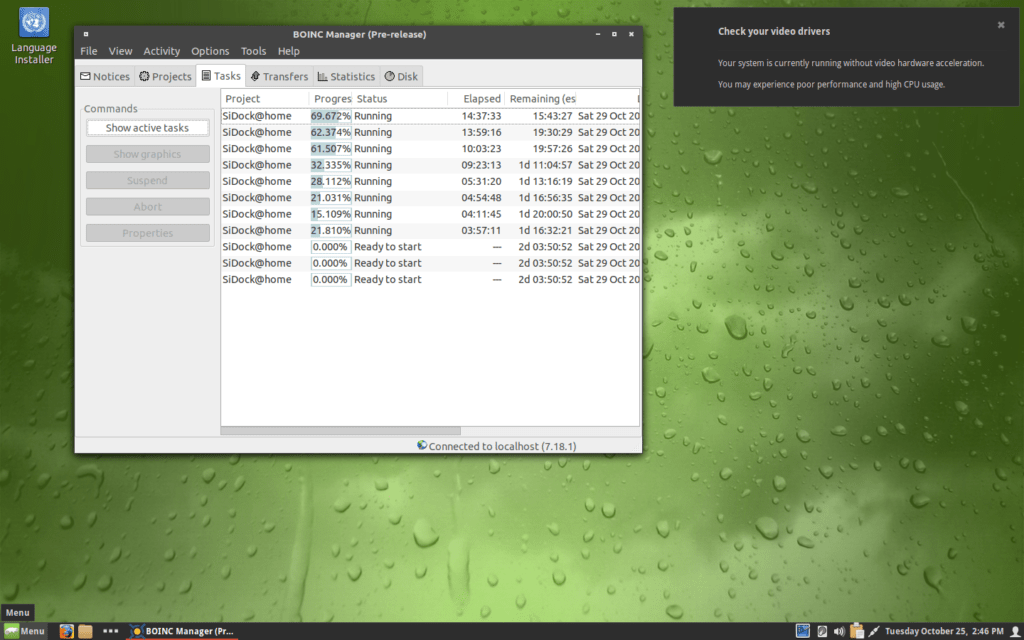Select the first Ready to start task
This screenshot has width=1024, height=640.
pos(430,246)
